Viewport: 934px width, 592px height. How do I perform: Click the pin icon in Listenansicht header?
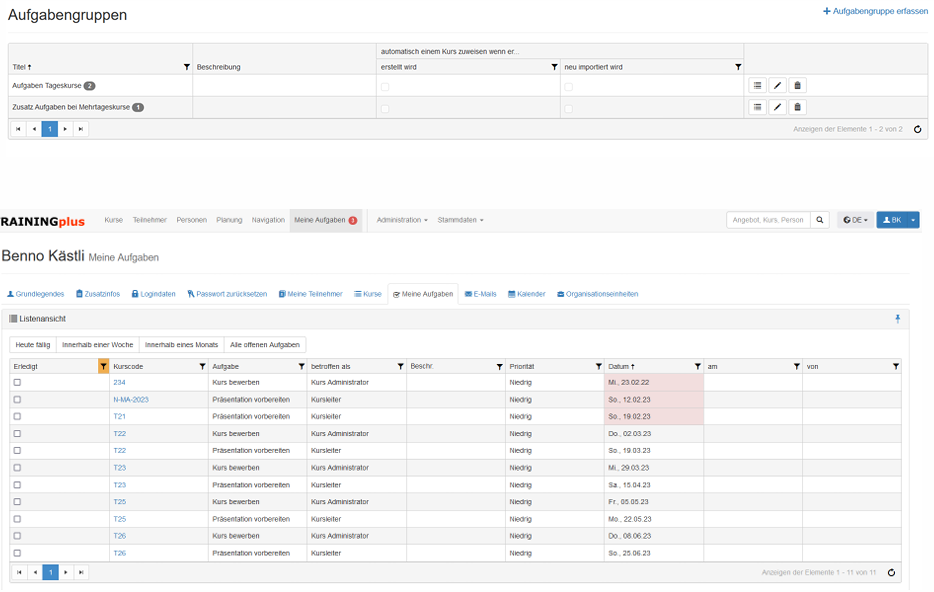[897, 319]
